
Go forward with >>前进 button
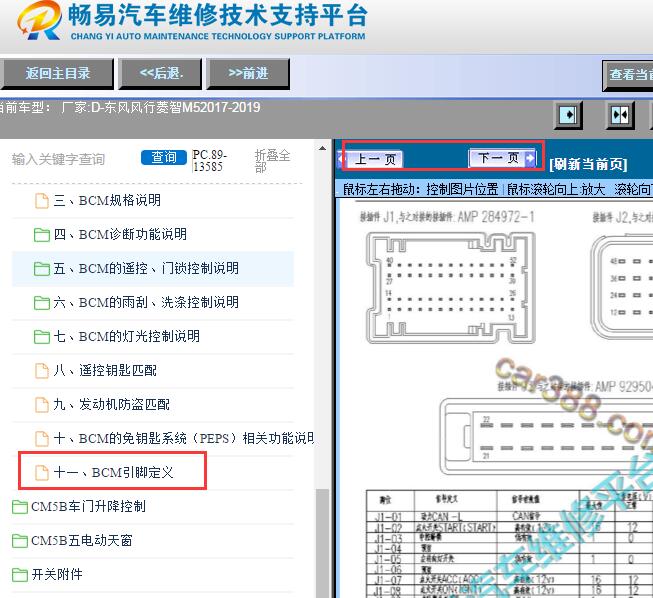pos(248,74)
